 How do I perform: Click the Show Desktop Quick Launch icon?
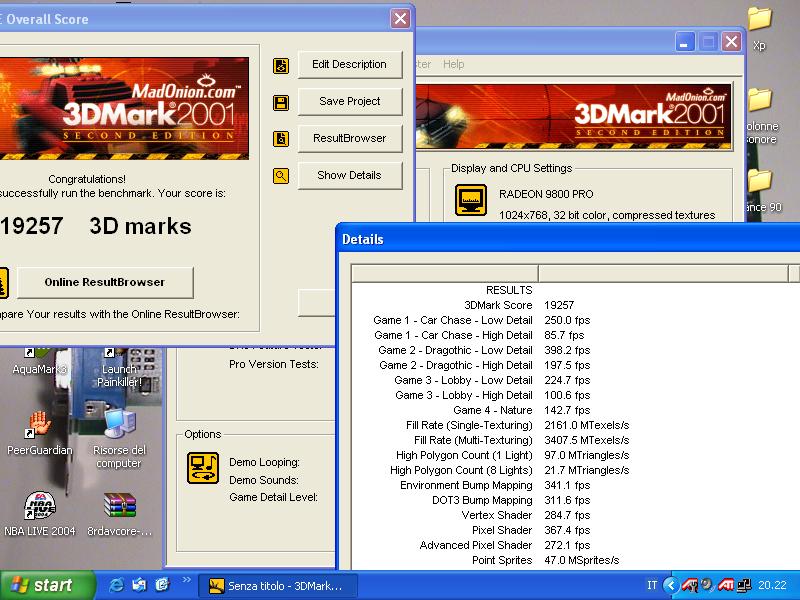(139, 585)
